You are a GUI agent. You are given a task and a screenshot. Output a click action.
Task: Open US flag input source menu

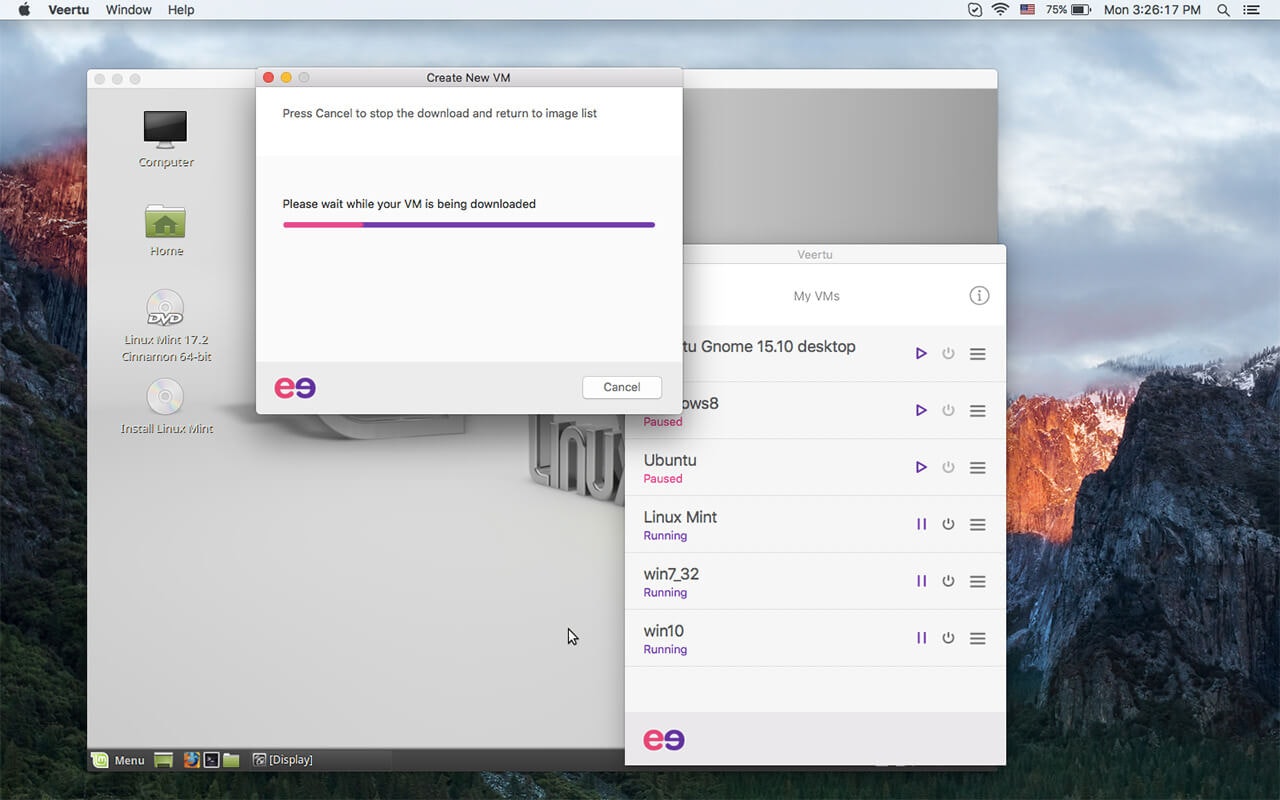pos(1028,10)
